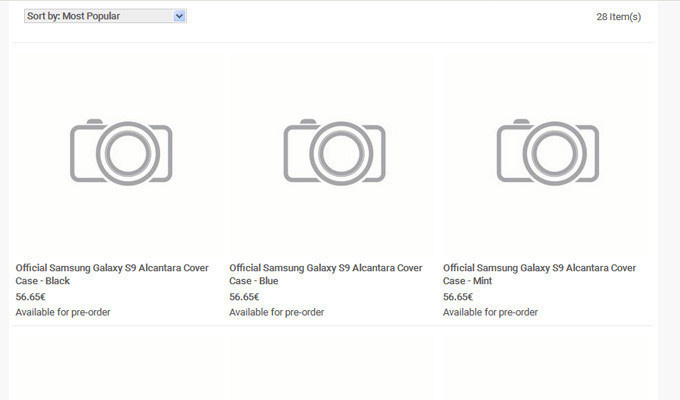The width and height of the screenshot is (680, 400).
Task: Click the camera placeholder icon for Blue case
Action: point(334,151)
